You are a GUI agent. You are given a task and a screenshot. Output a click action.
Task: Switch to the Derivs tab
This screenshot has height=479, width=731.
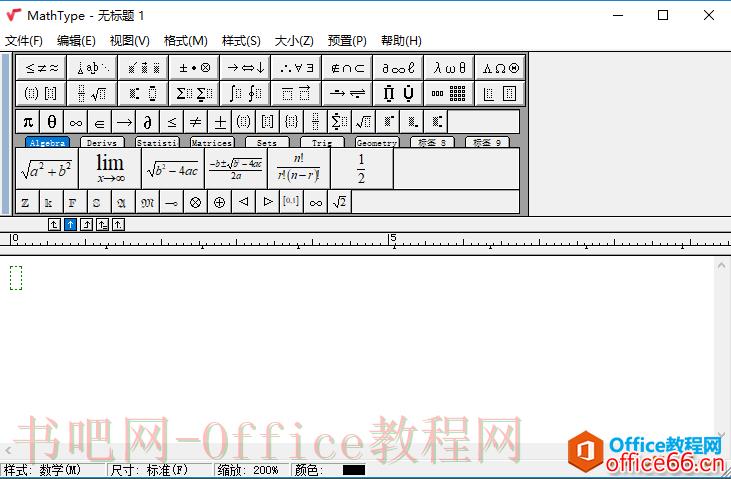click(x=102, y=142)
